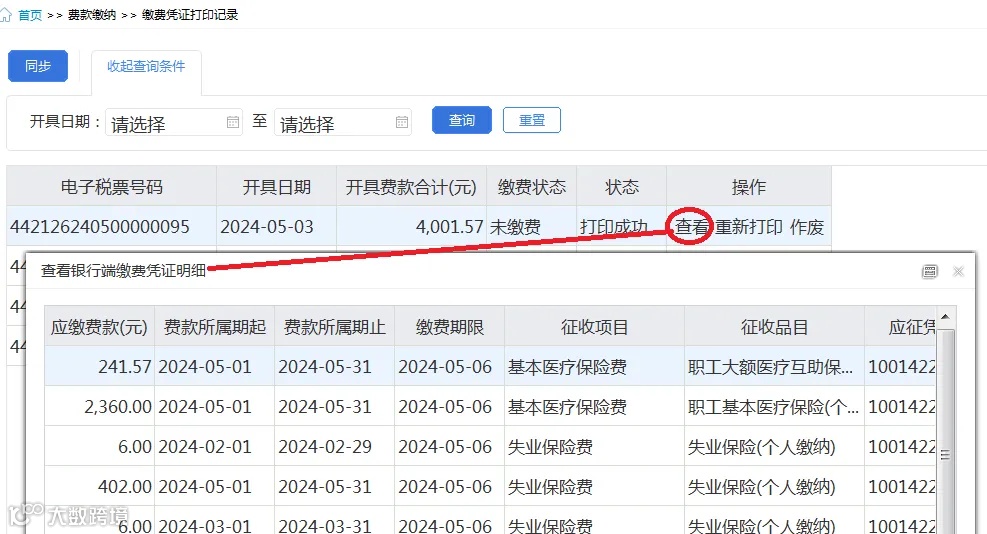This screenshot has width=987, height=534.
Task: Click the 缴费期限 column header
Action: click(449, 327)
